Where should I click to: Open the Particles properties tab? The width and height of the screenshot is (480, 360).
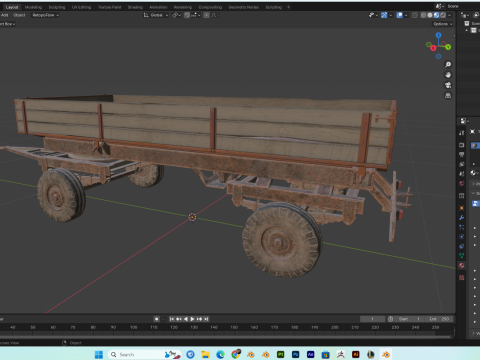point(462,227)
